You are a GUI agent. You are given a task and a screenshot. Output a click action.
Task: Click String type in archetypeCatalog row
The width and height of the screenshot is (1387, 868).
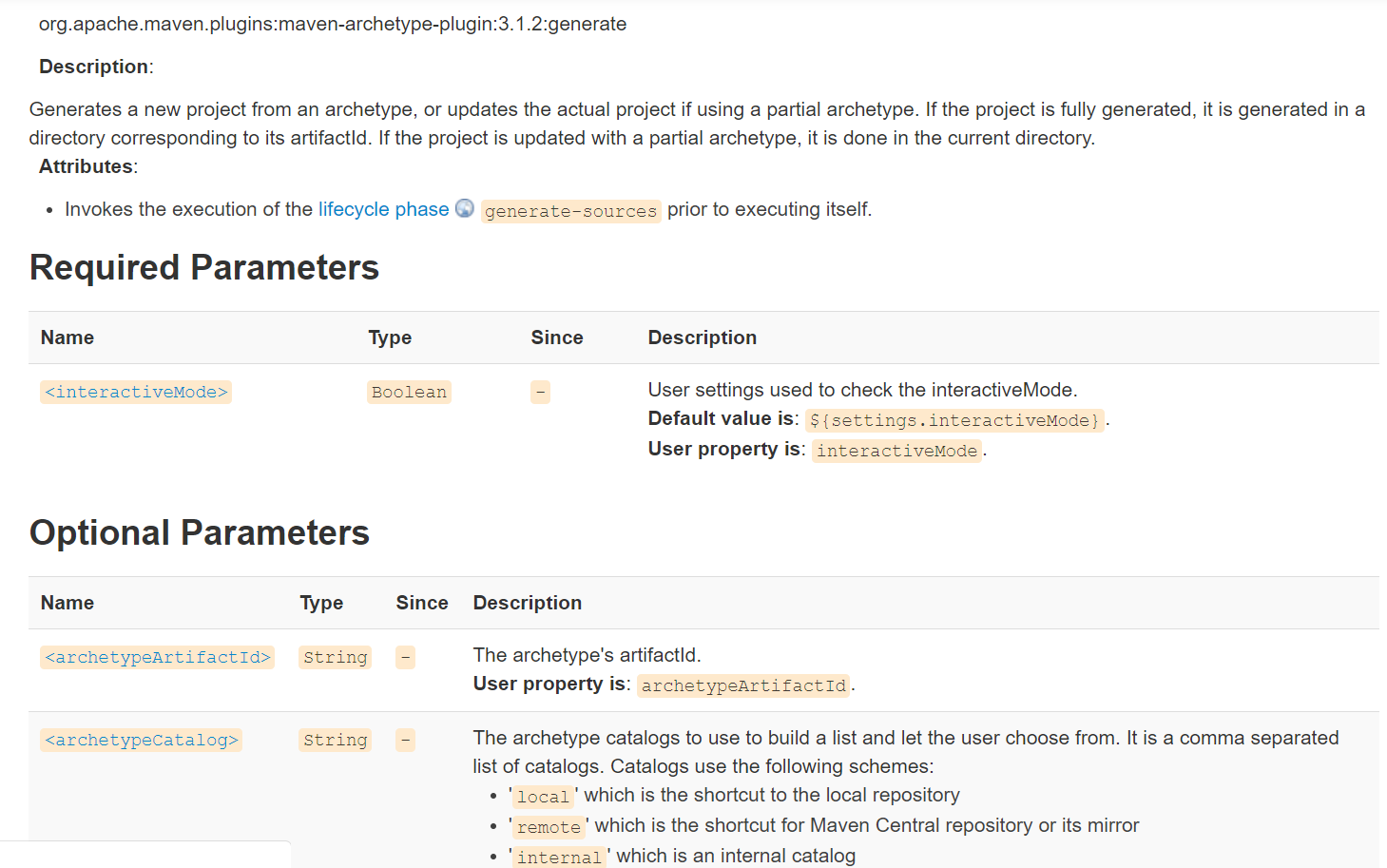(x=335, y=740)
